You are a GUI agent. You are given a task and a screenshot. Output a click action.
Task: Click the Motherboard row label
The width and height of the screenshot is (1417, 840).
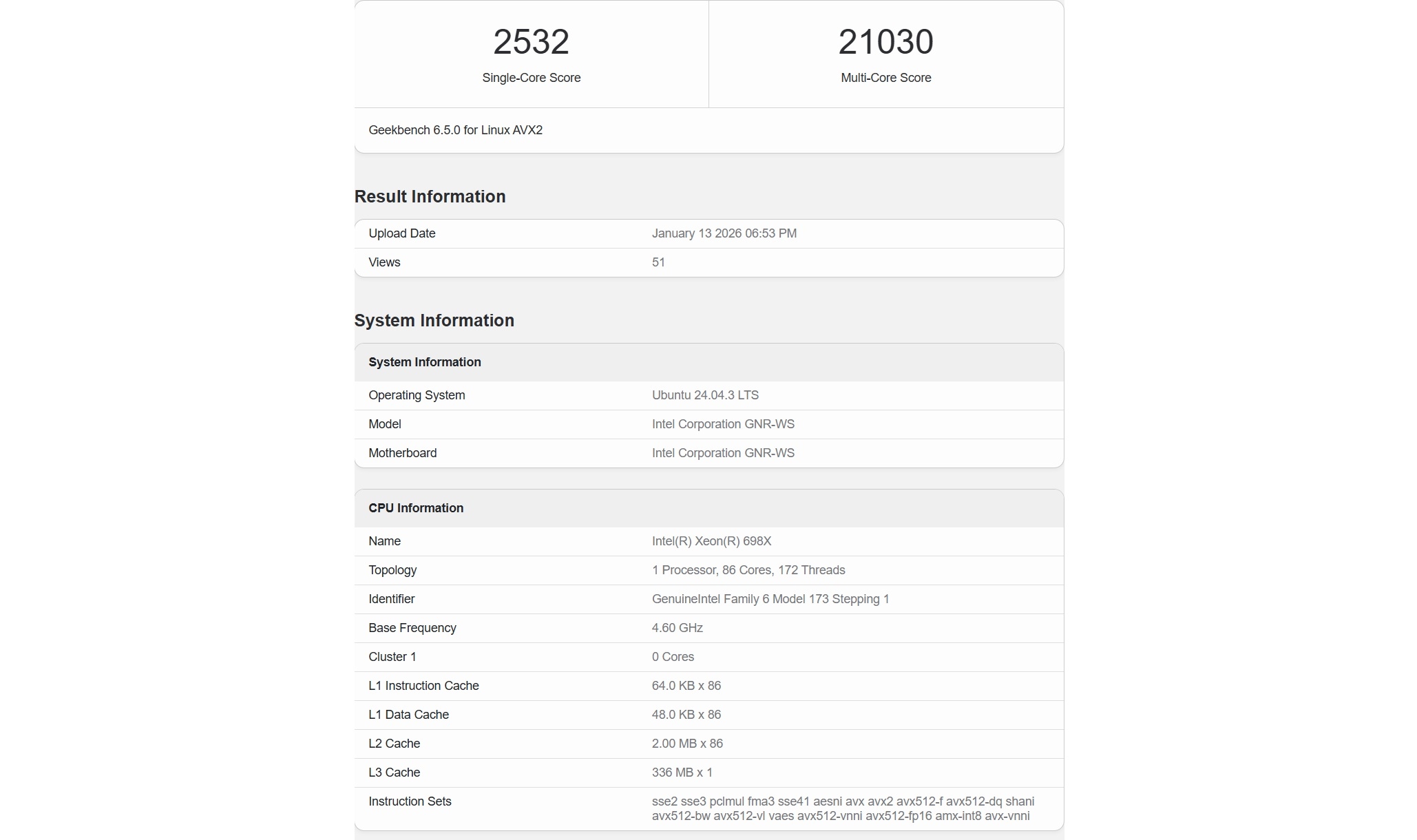(402, 453)
